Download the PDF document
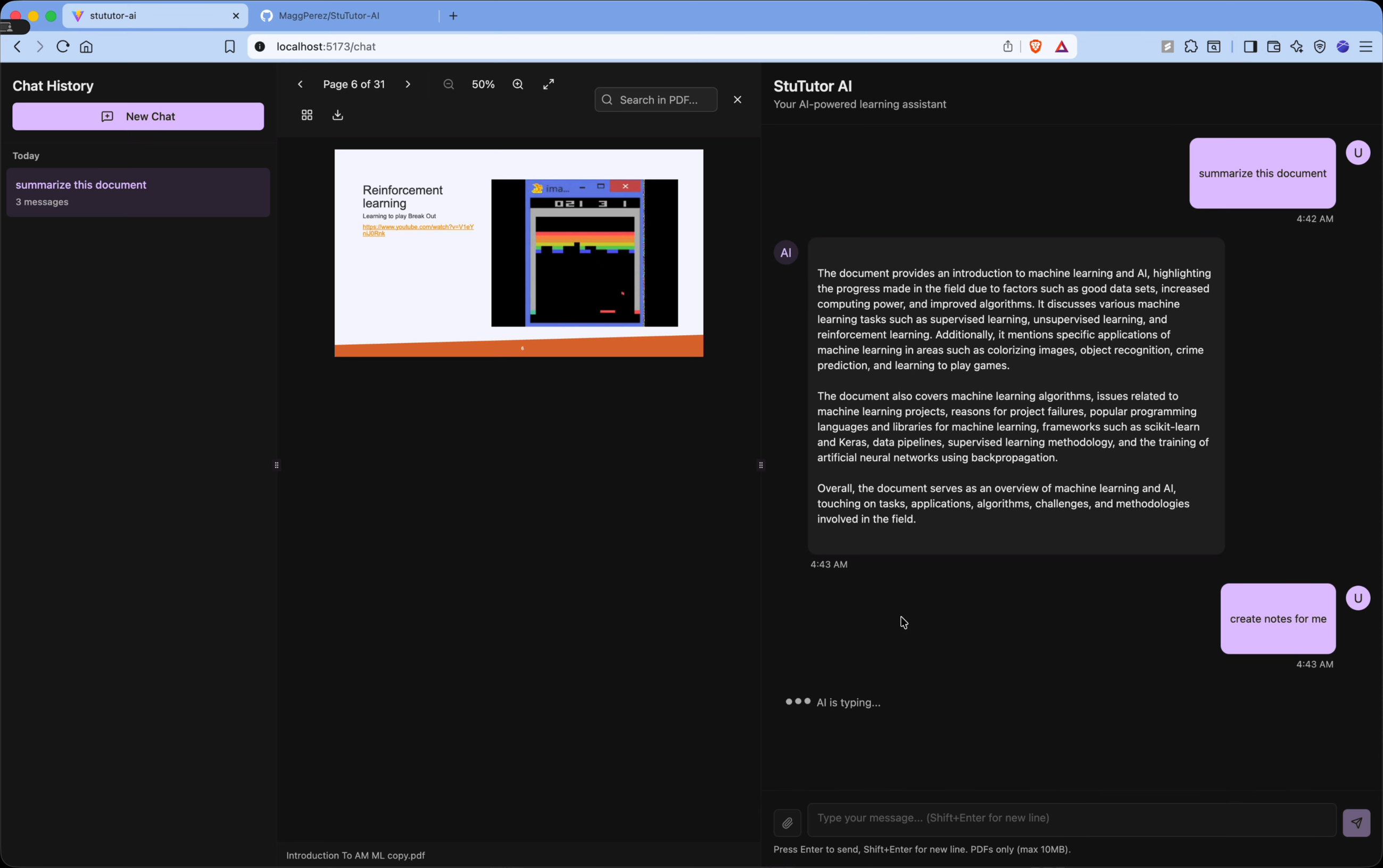 tap(338, 115)
